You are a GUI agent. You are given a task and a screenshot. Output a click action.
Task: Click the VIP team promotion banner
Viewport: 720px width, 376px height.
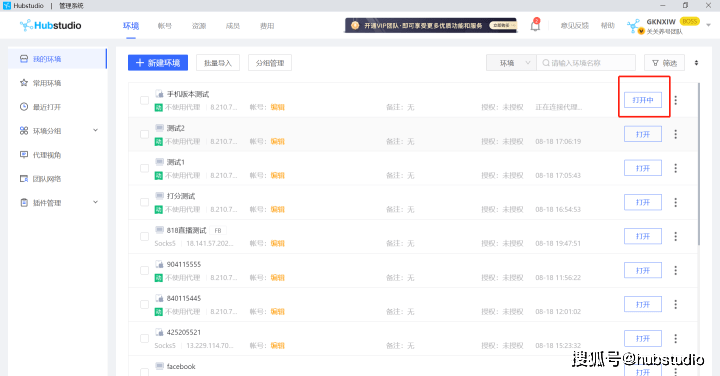click(x=431, y=25)
